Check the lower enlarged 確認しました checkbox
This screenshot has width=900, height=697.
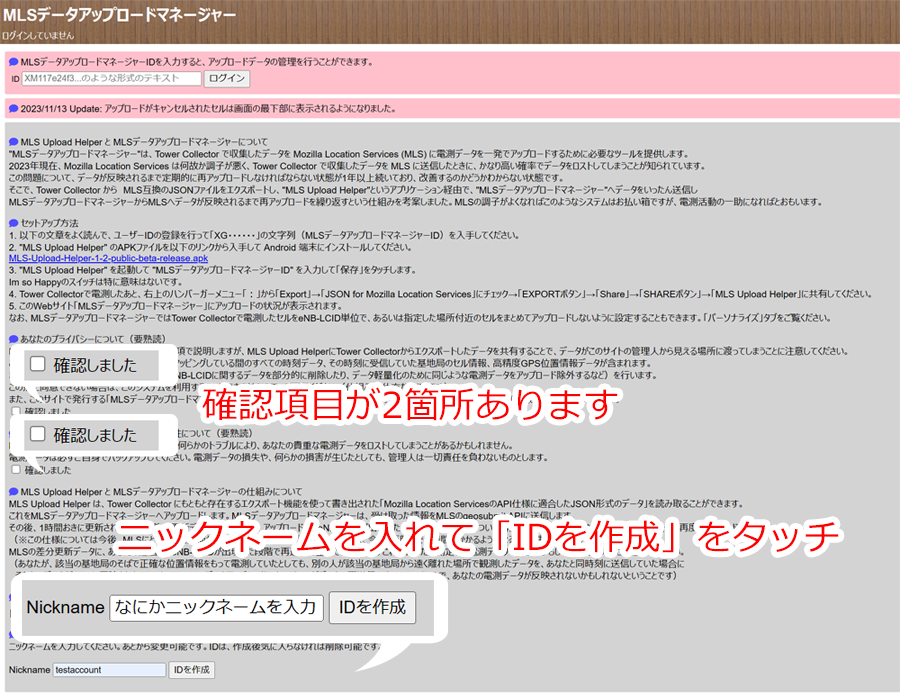coord(38,434)
